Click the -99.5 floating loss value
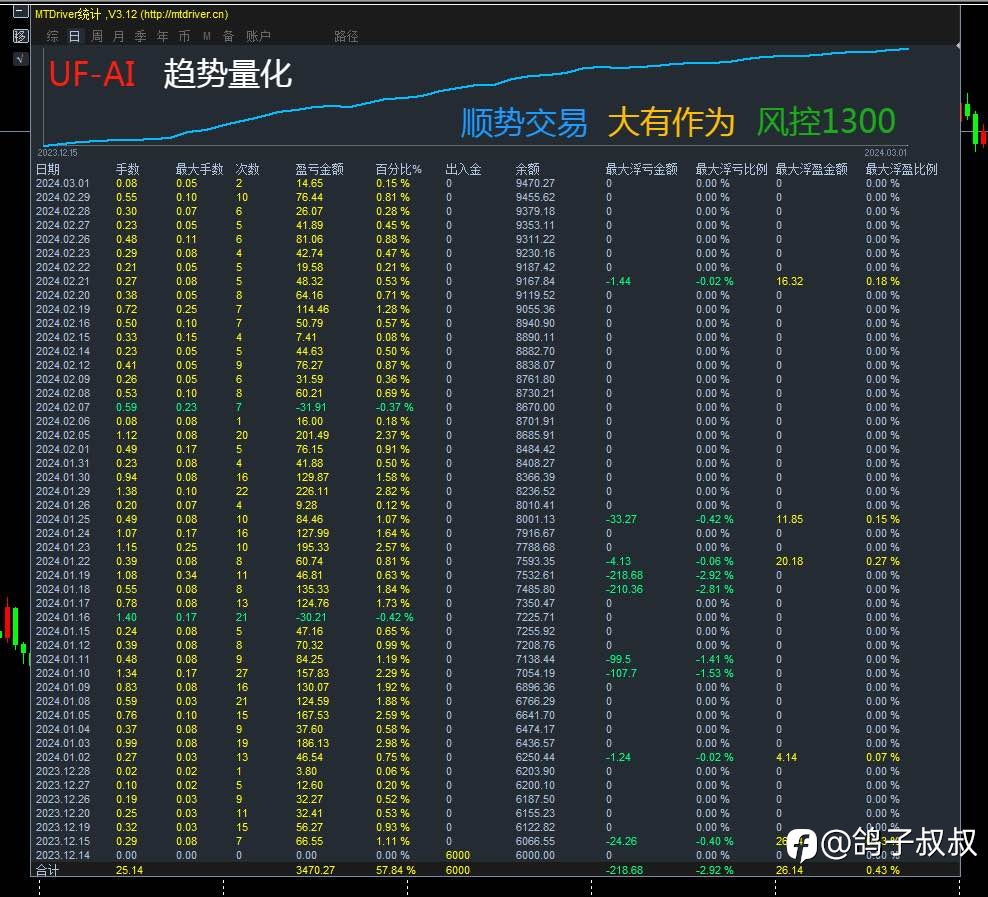The width and height of the screenshot is (988, 897). pos(618,659)
